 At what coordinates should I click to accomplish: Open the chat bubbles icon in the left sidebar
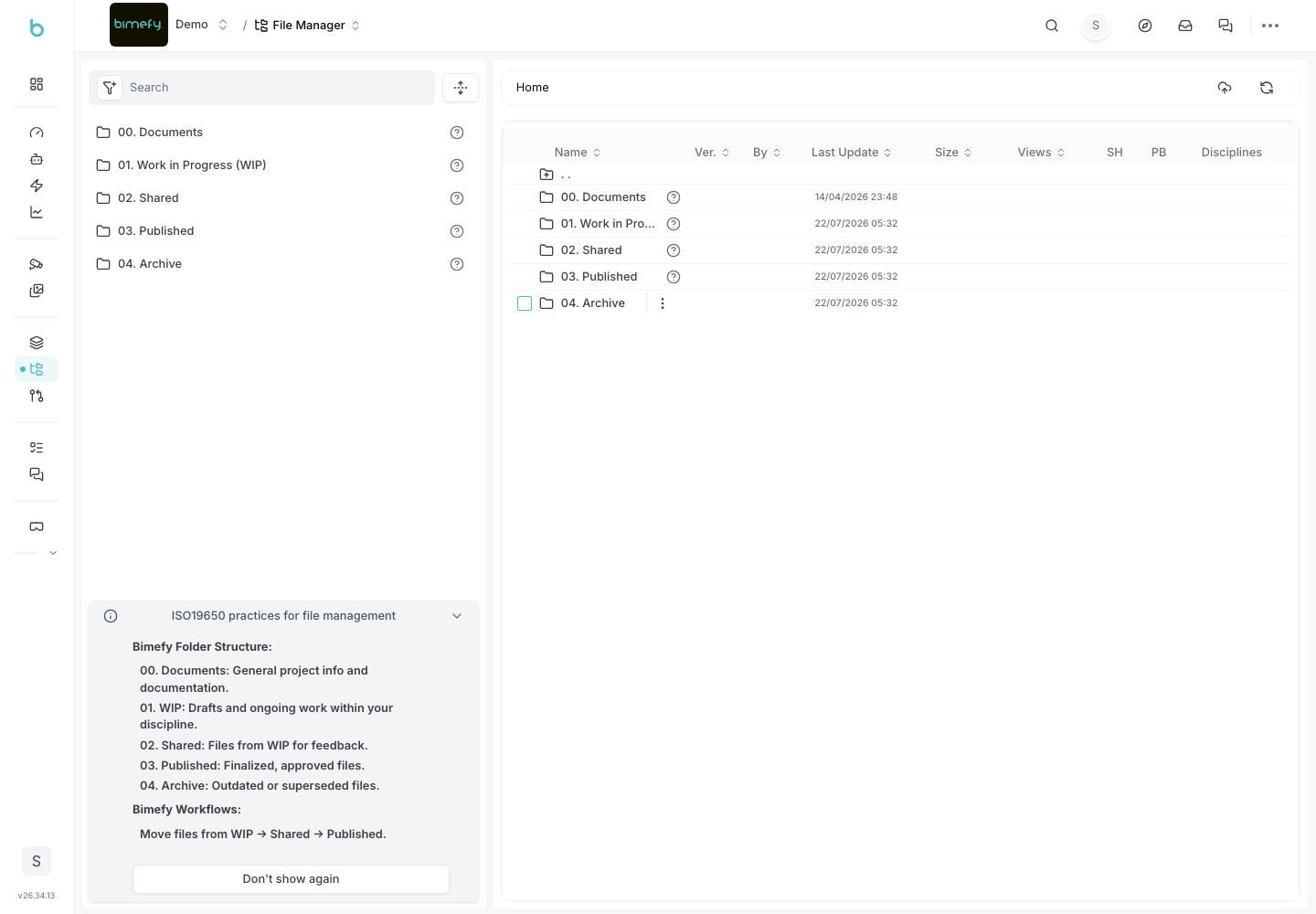point(37,474)
